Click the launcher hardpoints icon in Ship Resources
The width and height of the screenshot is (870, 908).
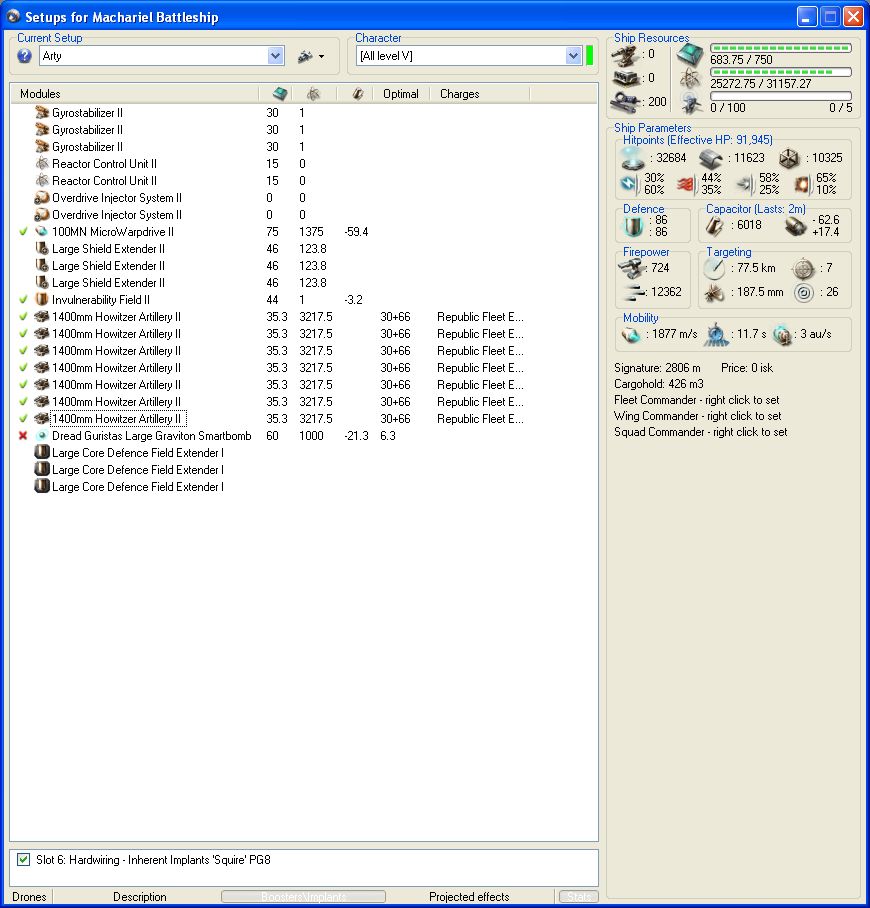[x=626, y=78]
